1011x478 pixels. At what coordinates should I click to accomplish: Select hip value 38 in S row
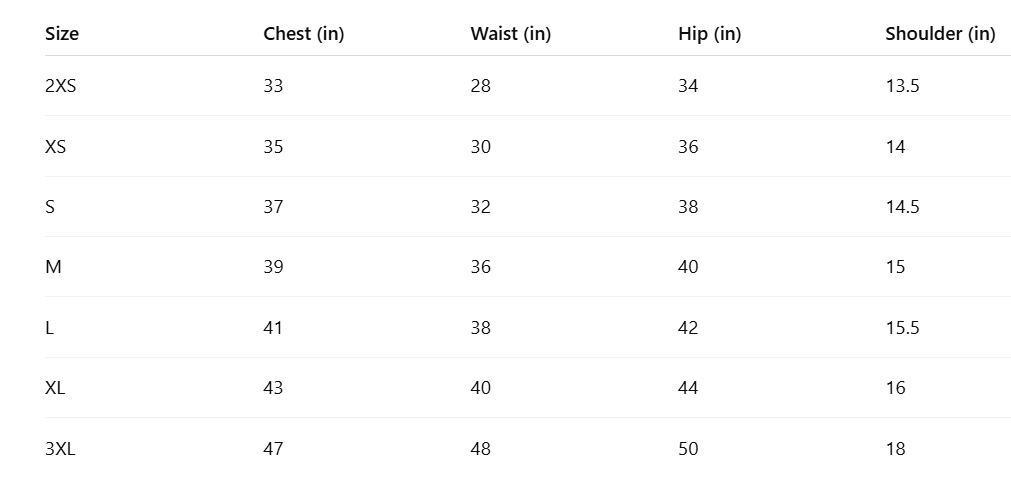tap(688, 207)
